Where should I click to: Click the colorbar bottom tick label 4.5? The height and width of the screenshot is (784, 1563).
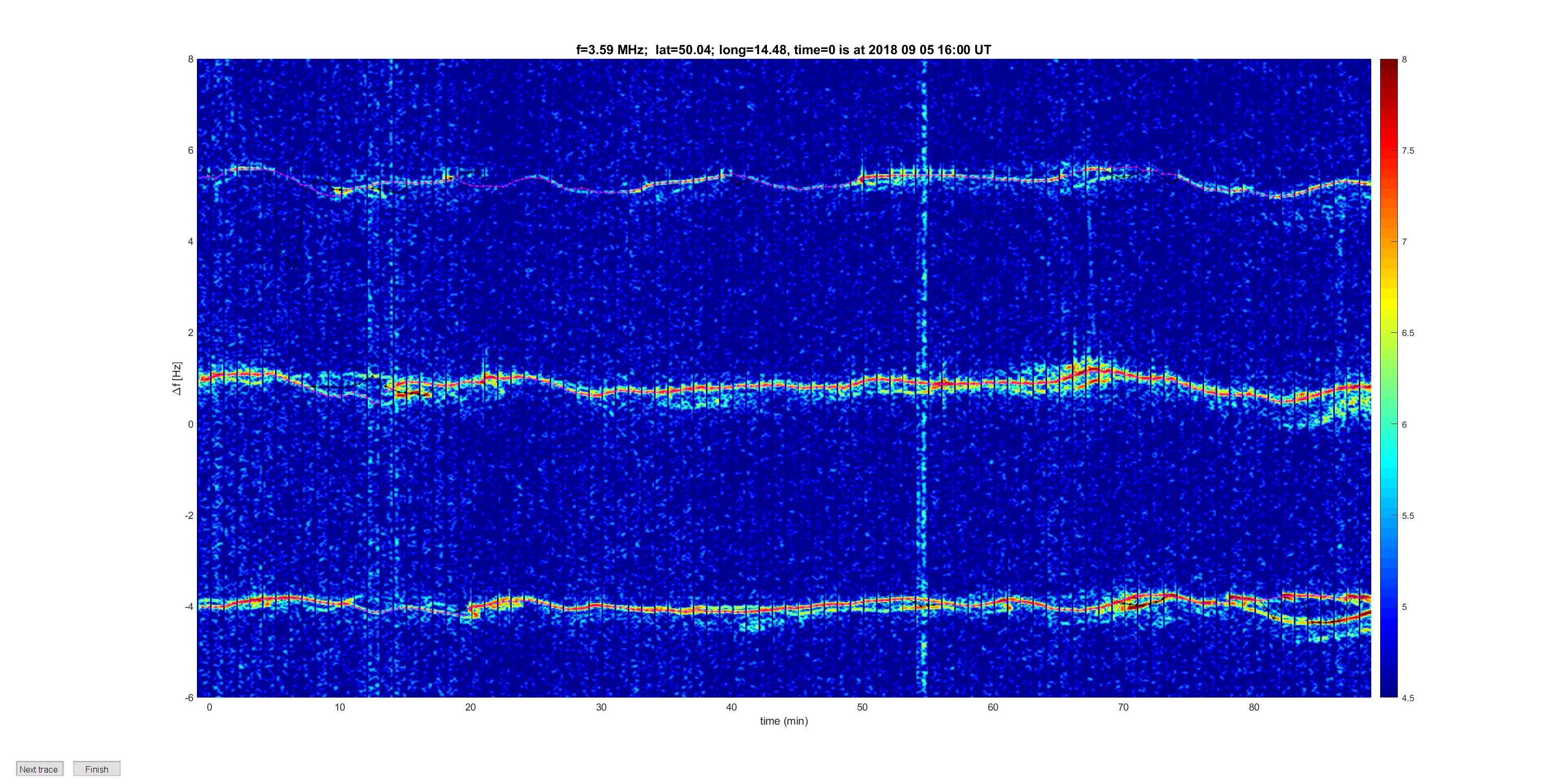click(x=1408, y=698)
